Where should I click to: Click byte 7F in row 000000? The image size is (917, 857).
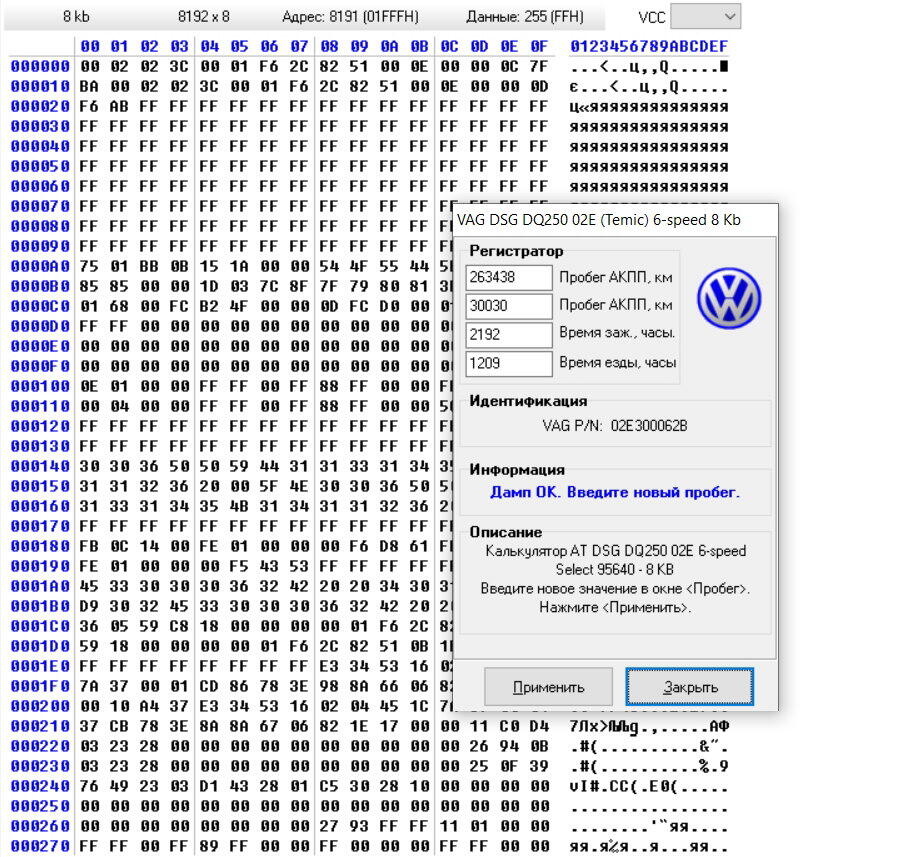[539, 66]
